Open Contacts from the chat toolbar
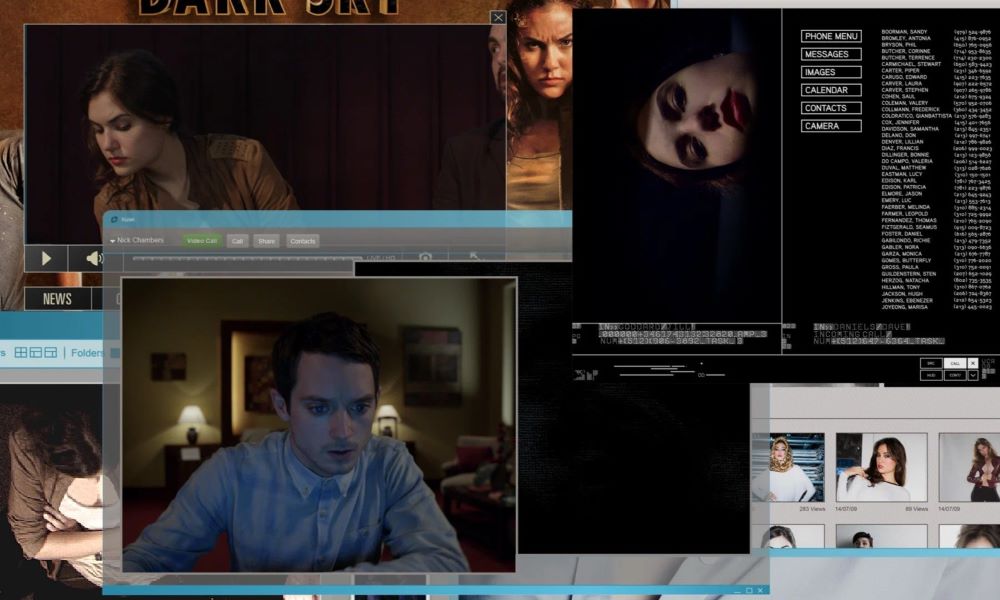The width and height of the screenshot is (1000, 600). (x=302, y=241)
